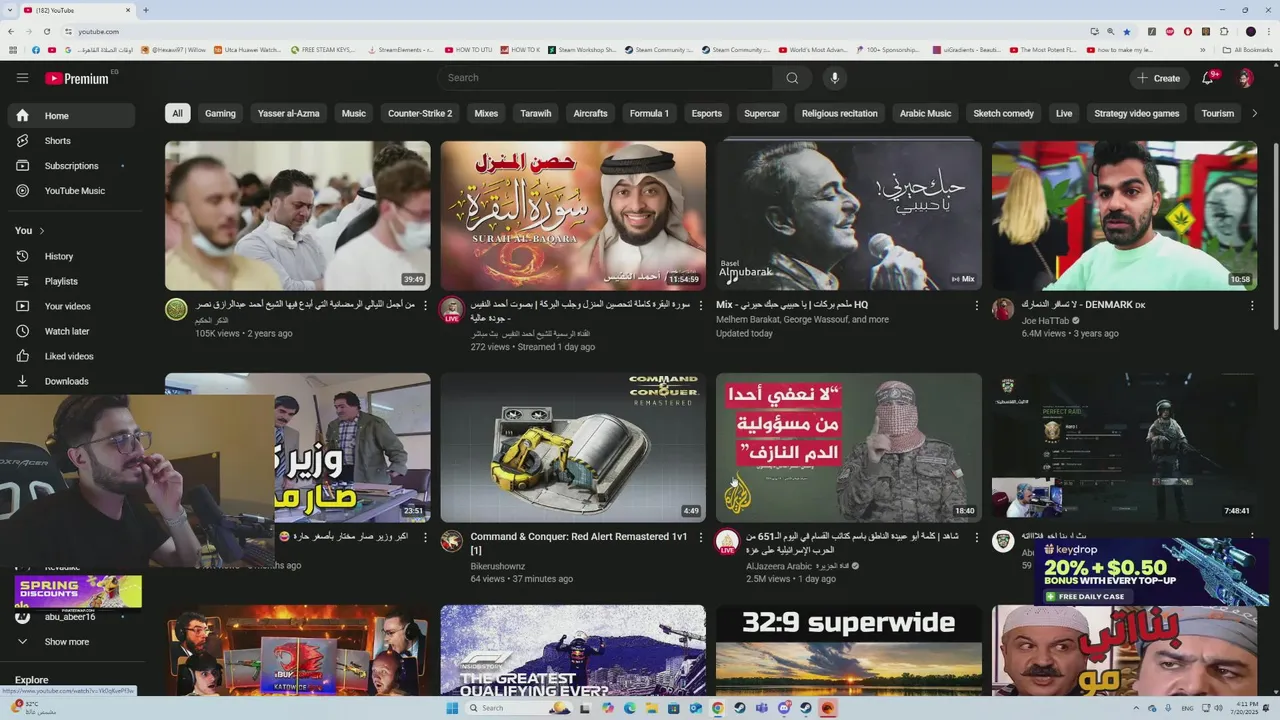1280x720 pixels.
Task: Select the Gaming filter chip
Action: pos(220,114)
